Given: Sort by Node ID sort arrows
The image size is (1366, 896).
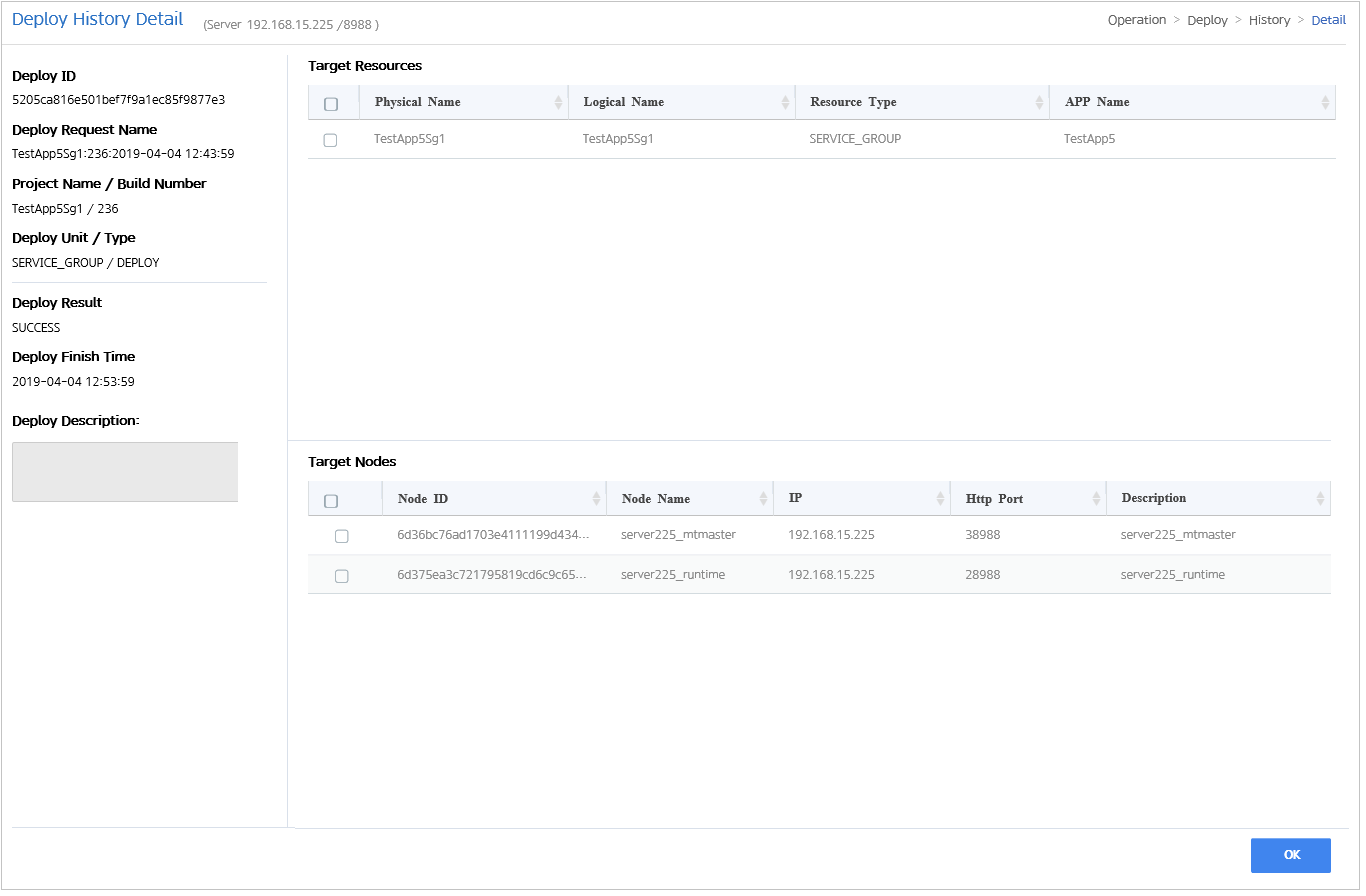Looking at the screenshot, I should (x=596, y=498).
